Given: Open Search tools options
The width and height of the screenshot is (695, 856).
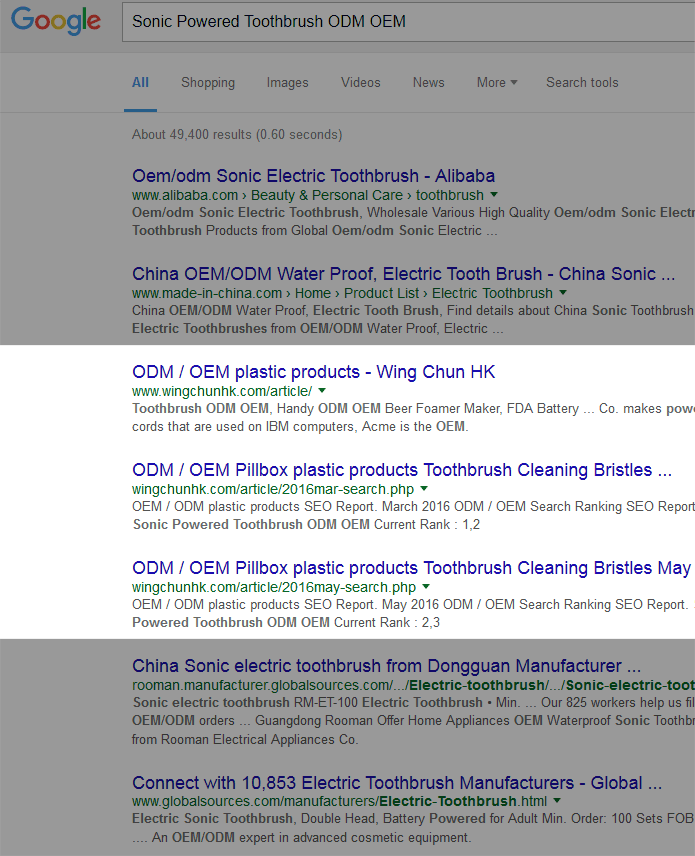Looking at the screenshot, I should [x=582, y=82].
